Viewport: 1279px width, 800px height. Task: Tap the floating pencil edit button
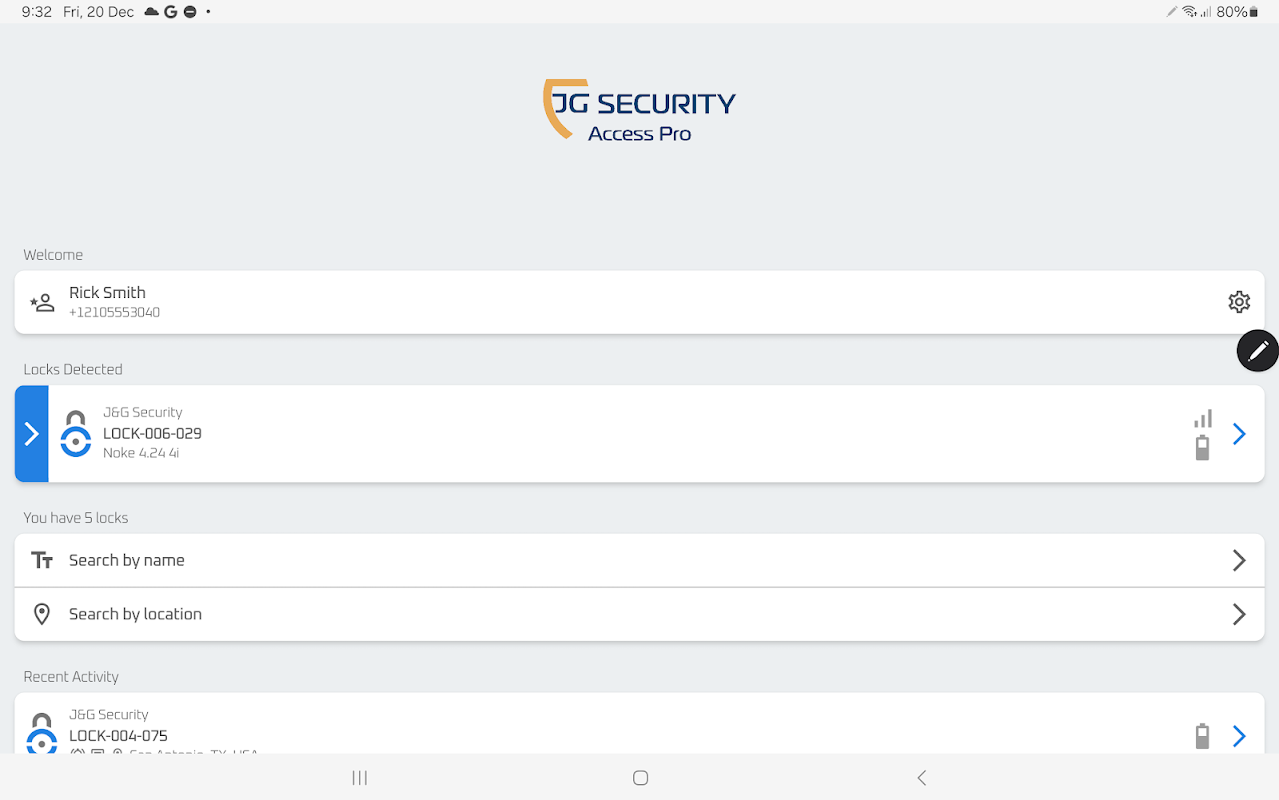point(1257,350)
